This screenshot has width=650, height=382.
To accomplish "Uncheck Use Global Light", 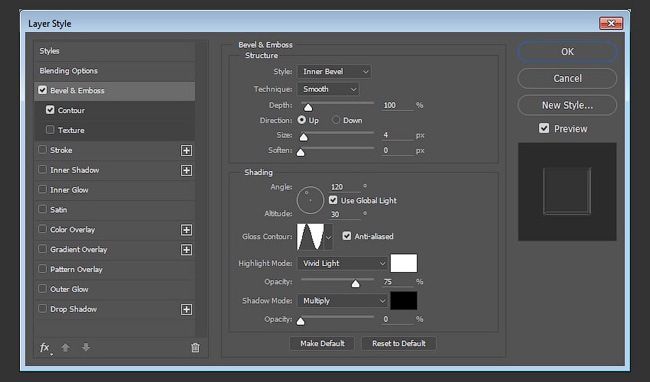I will click(333, 200).
